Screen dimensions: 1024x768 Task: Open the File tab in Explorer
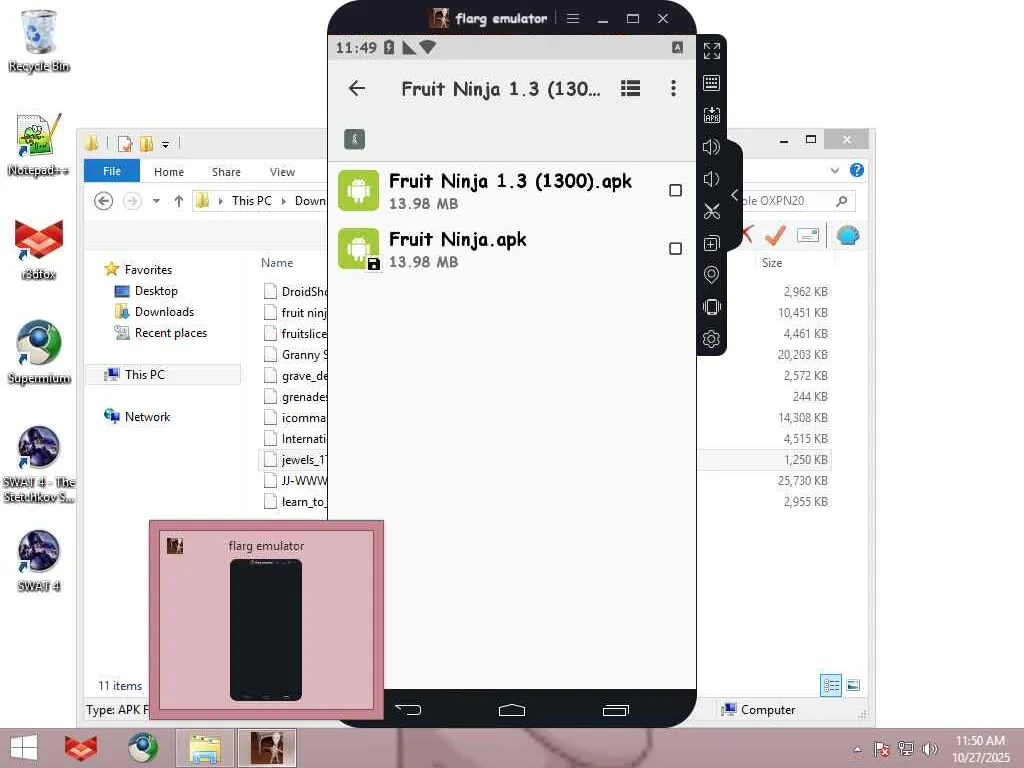112,171
